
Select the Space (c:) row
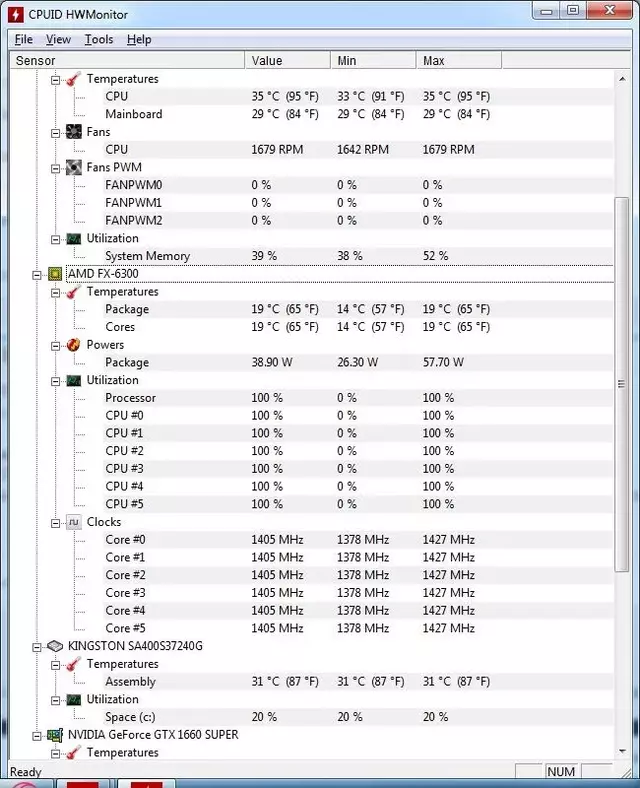coord(359,717)
